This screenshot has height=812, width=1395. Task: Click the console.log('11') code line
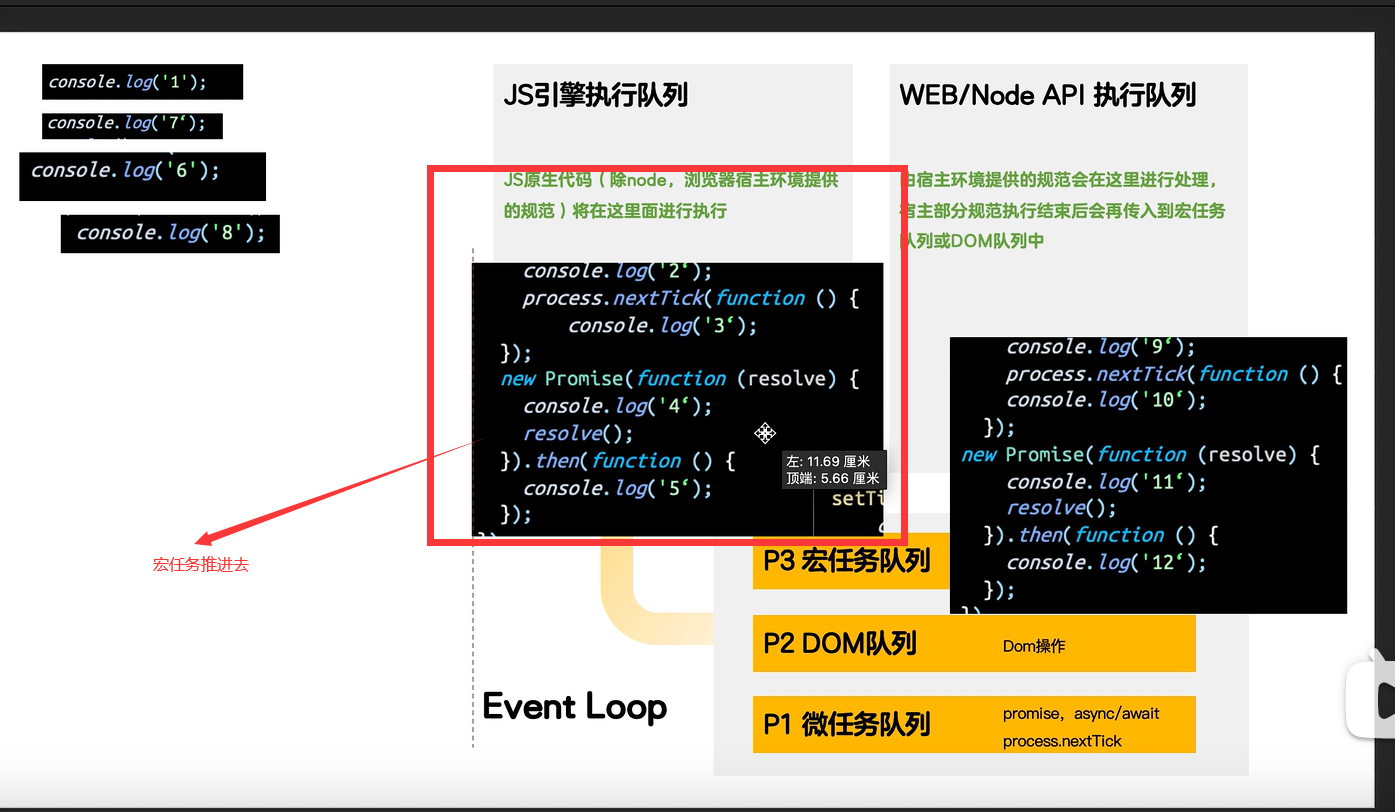tap(1106, 482)
